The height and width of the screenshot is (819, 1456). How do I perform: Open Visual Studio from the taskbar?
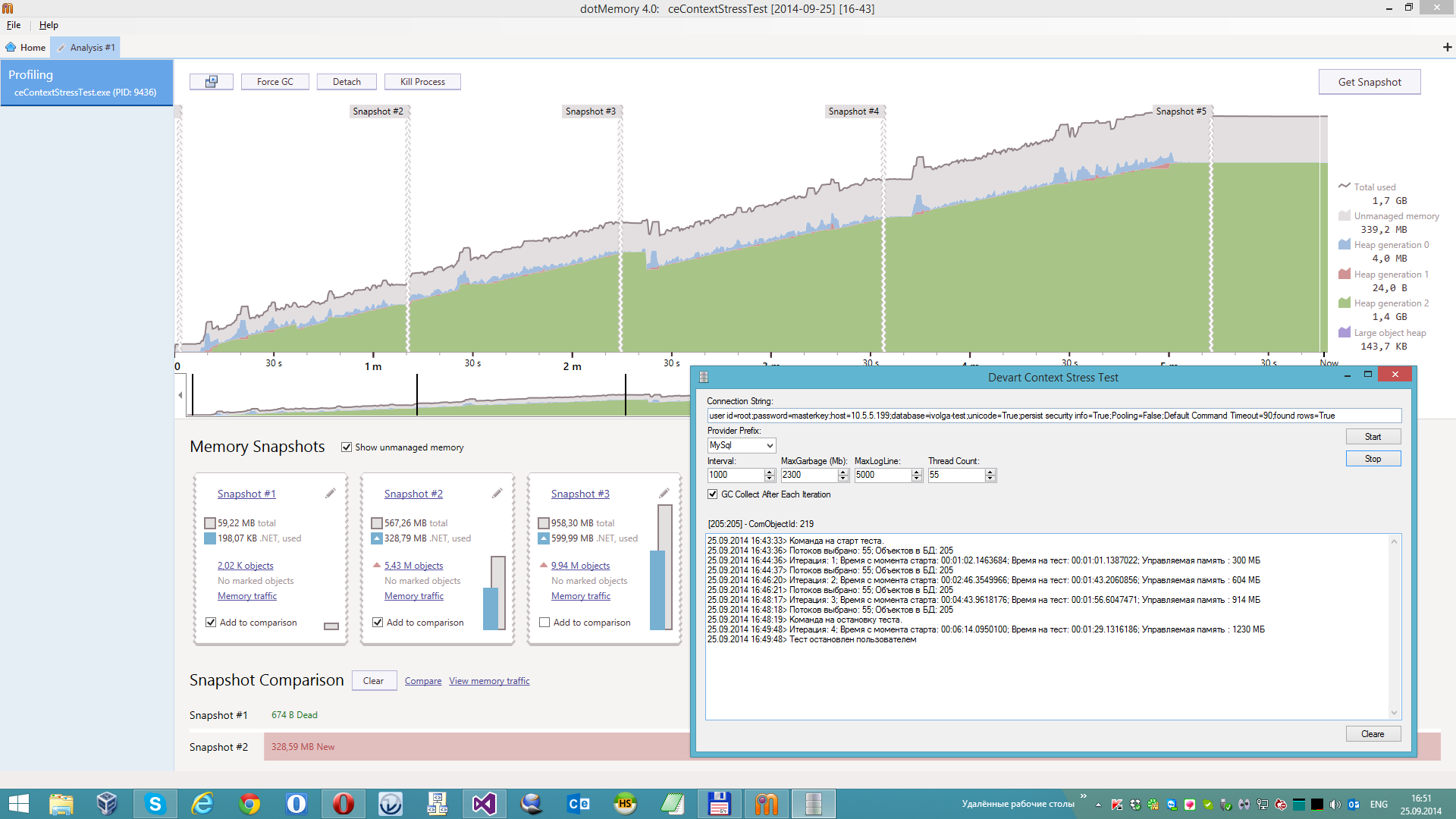click(x=484, y=804)
